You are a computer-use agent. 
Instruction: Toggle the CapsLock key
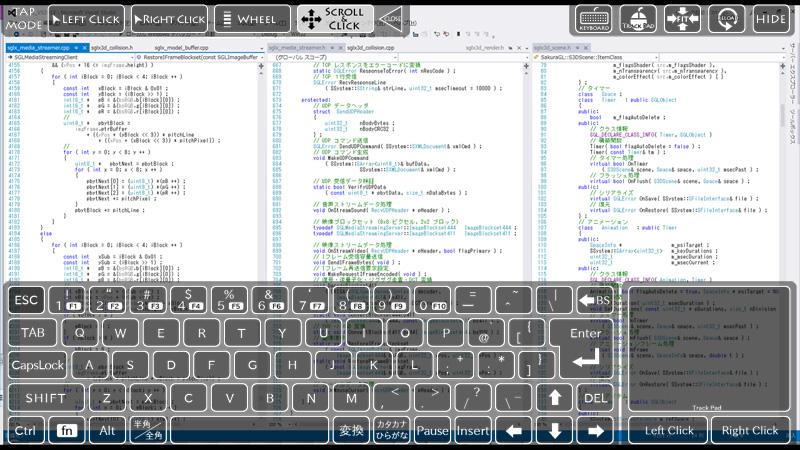click(x=38, y=365)
